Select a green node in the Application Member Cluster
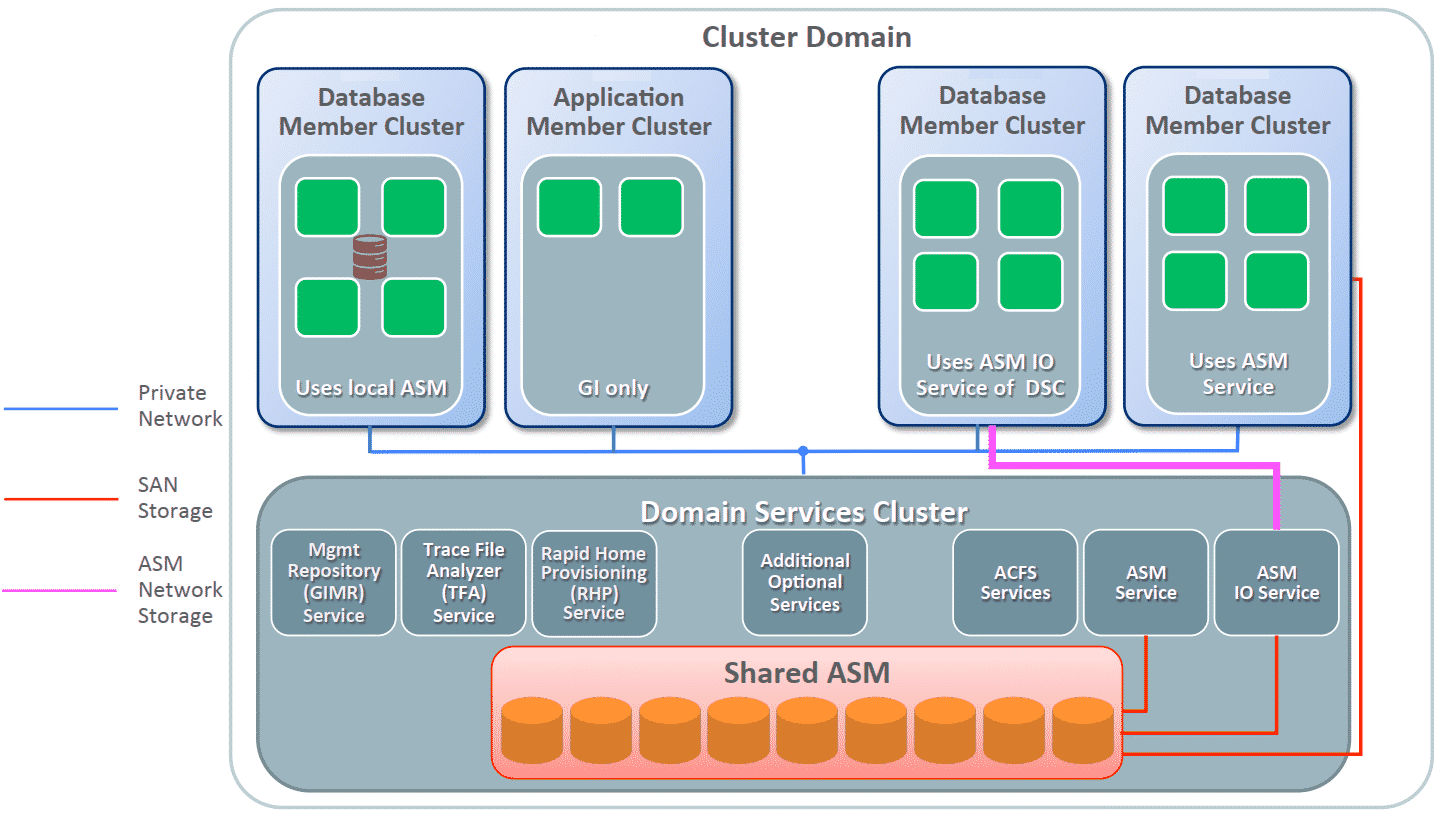The height and width of the screenshot is (814, 1441). [570, 207]
